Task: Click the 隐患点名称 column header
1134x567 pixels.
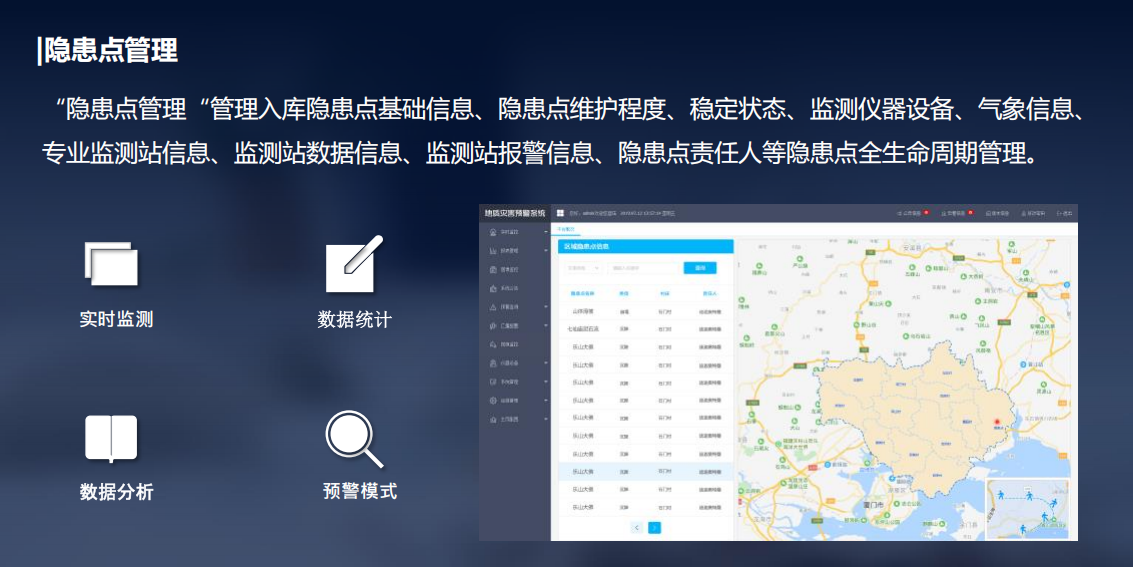Action: pos(582,294)
